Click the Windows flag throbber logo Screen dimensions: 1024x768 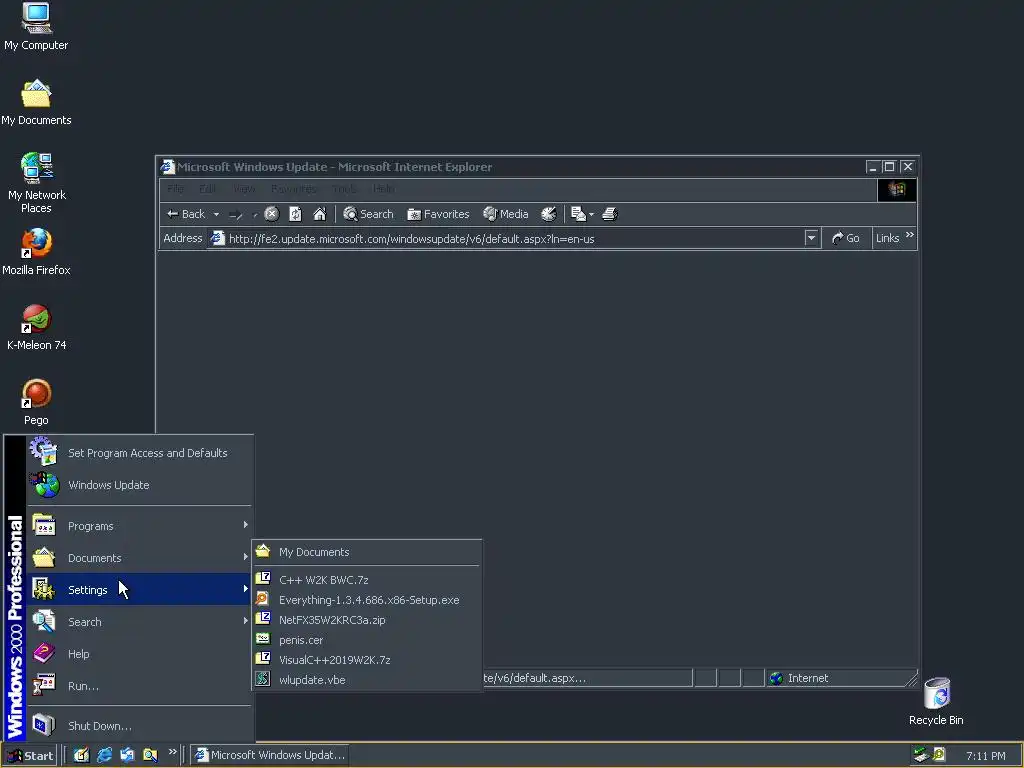pos(897,189)
